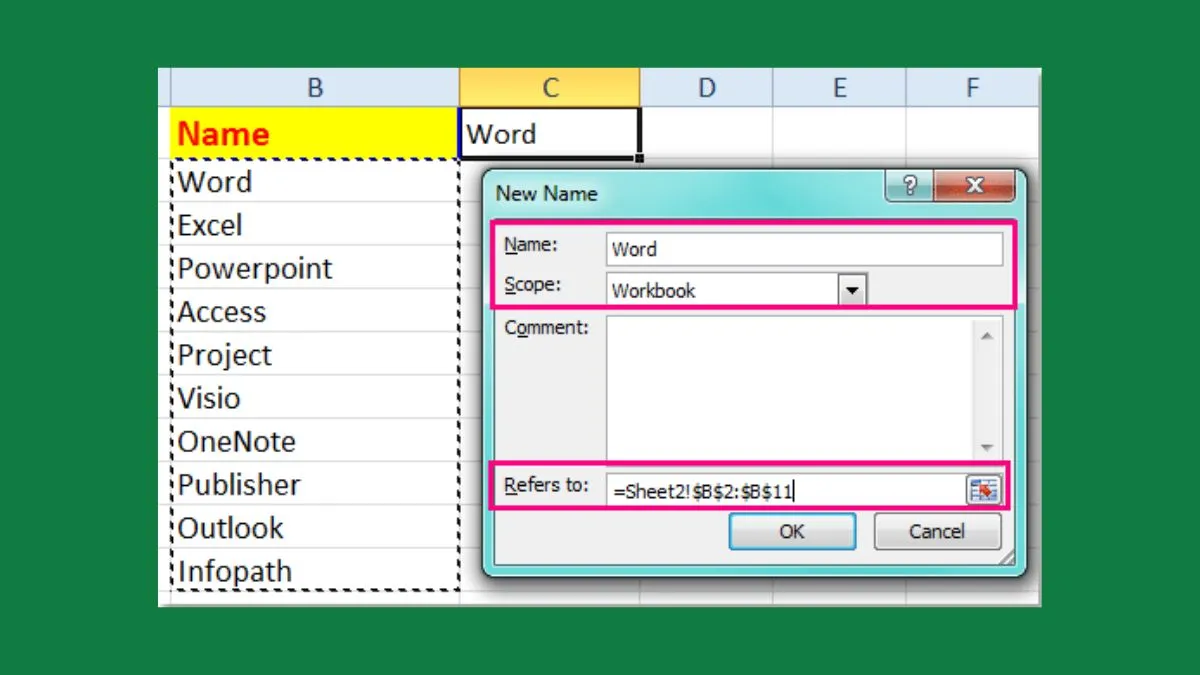The width and height of the screenshot is (1200, 675).
Task: Cancel the New Name dialog
Action: 936,532
